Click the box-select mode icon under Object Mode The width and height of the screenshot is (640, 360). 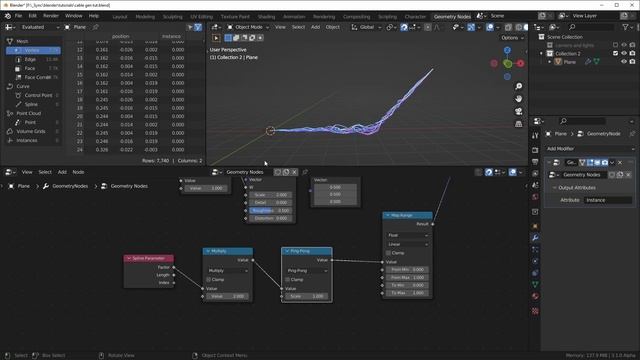pyautogui.click(x=228, y=38)
